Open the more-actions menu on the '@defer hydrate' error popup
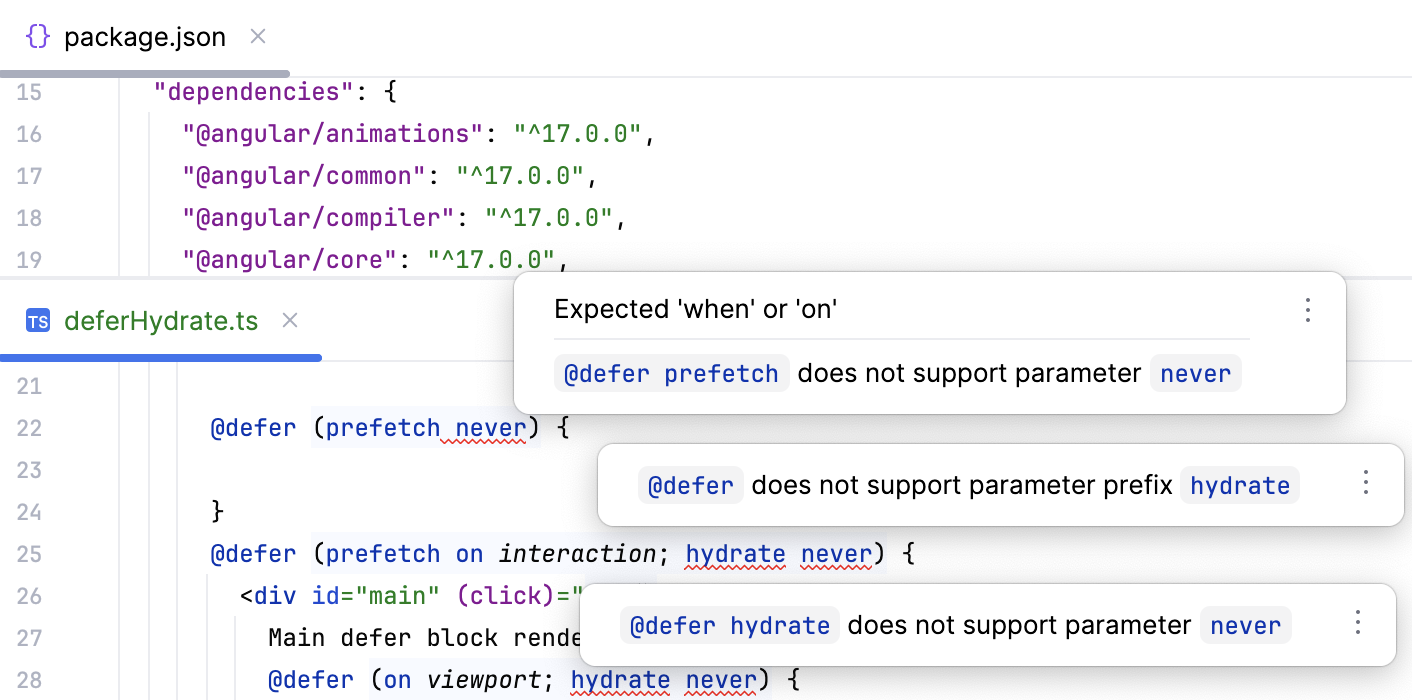The image size is (1412, 700). coord(1357,621)
